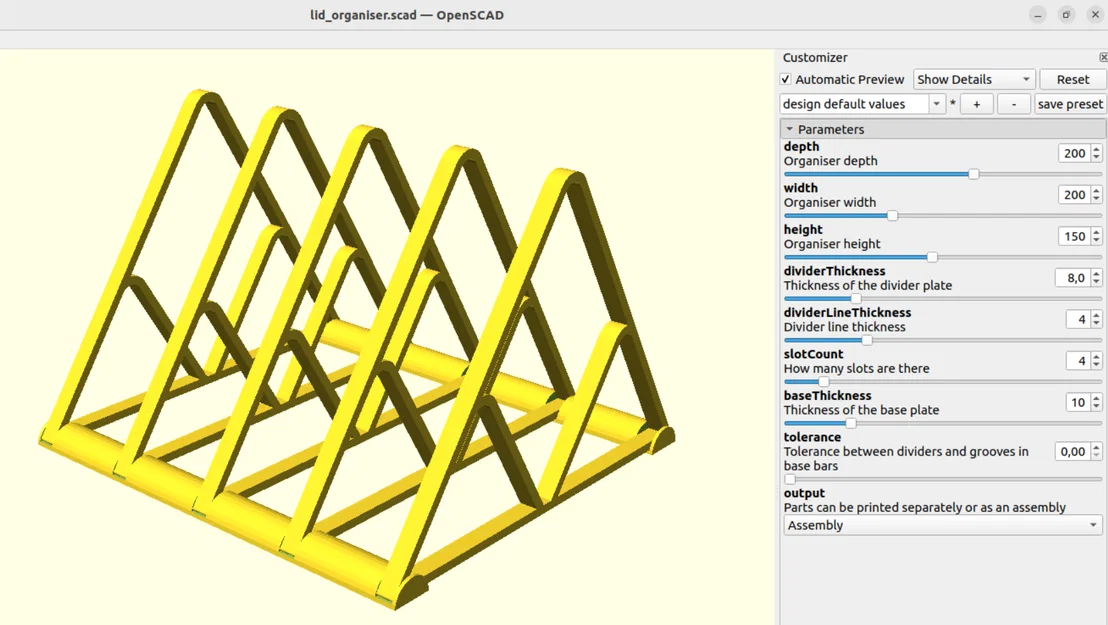Click the height slider handle
Image resolution: width=1108 pixels, height=625 pixels.
932,257
